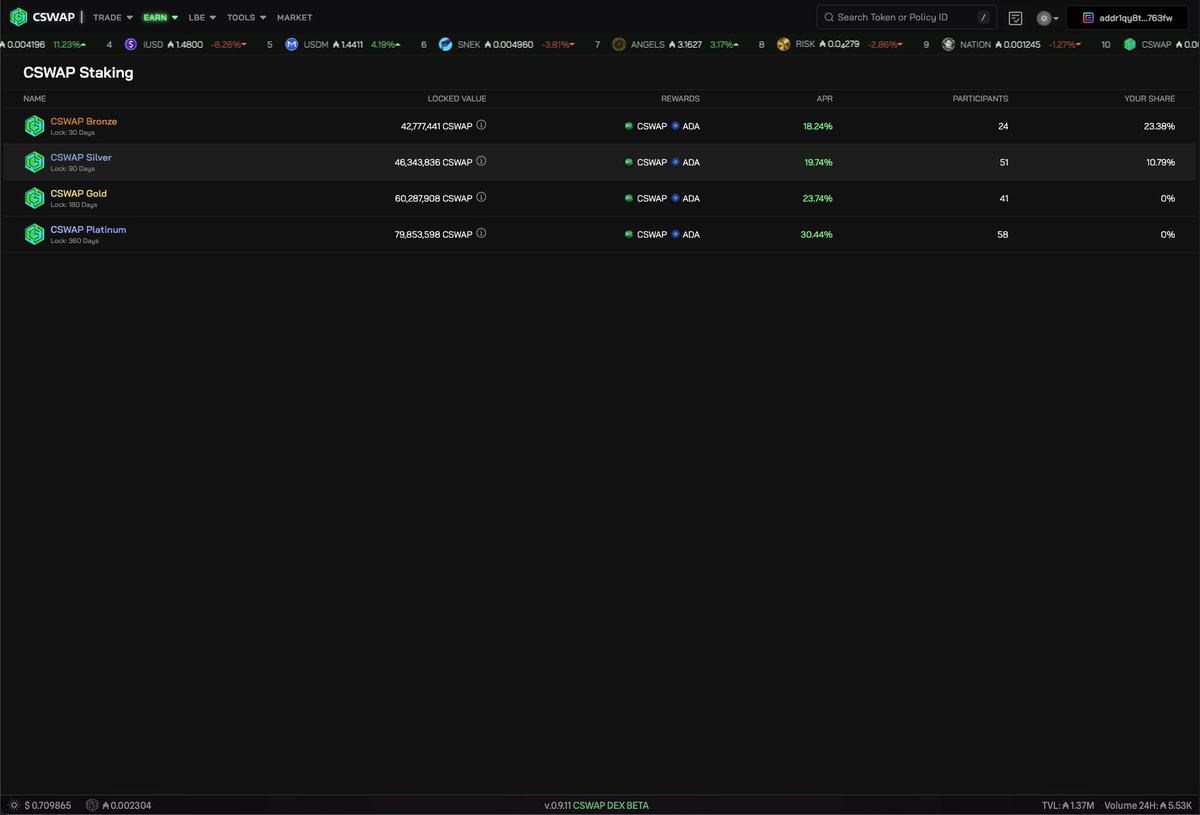The image size is (1200, 815).
Task: Click the CSWAP token icon in ticker
Action: click(1130, 45)
